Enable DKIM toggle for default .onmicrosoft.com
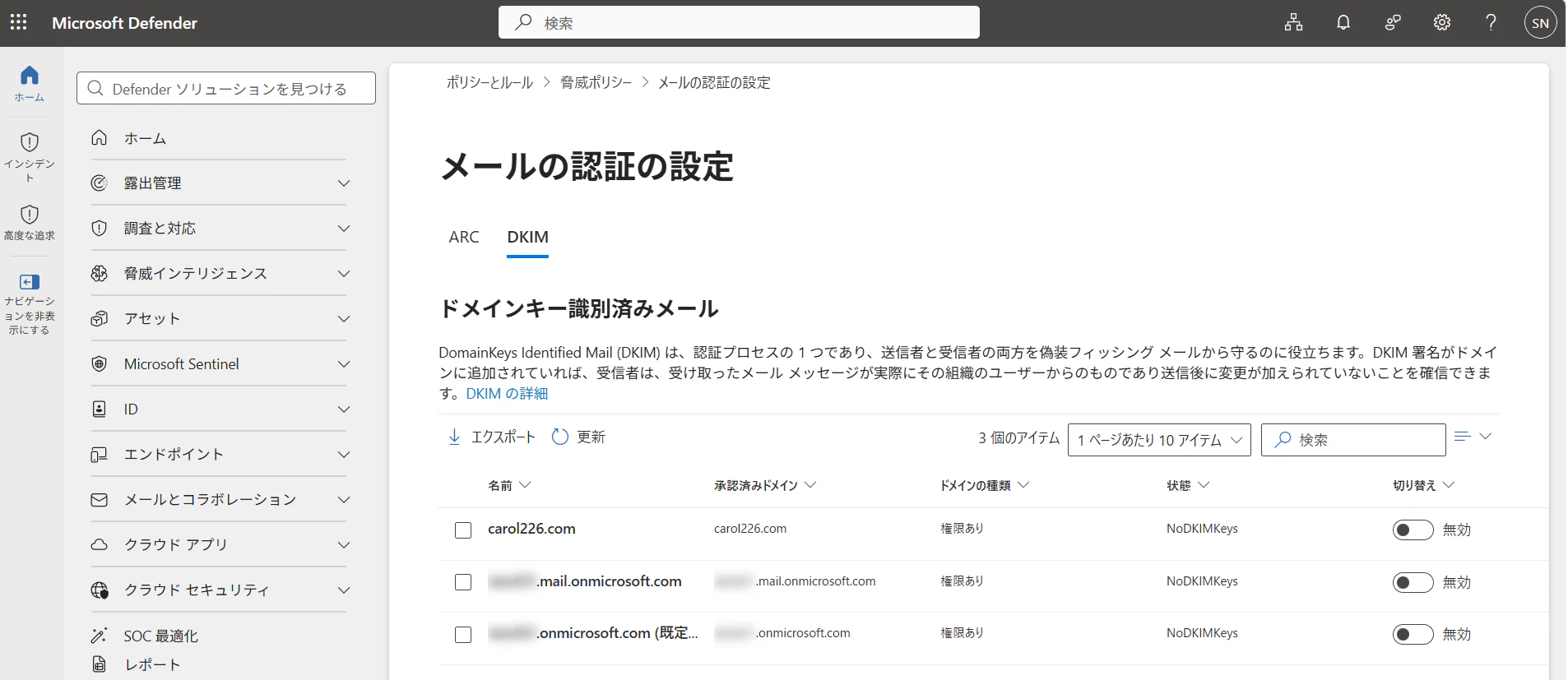Viewport: 1568px width, 680px height. (x=1413, y=635)
